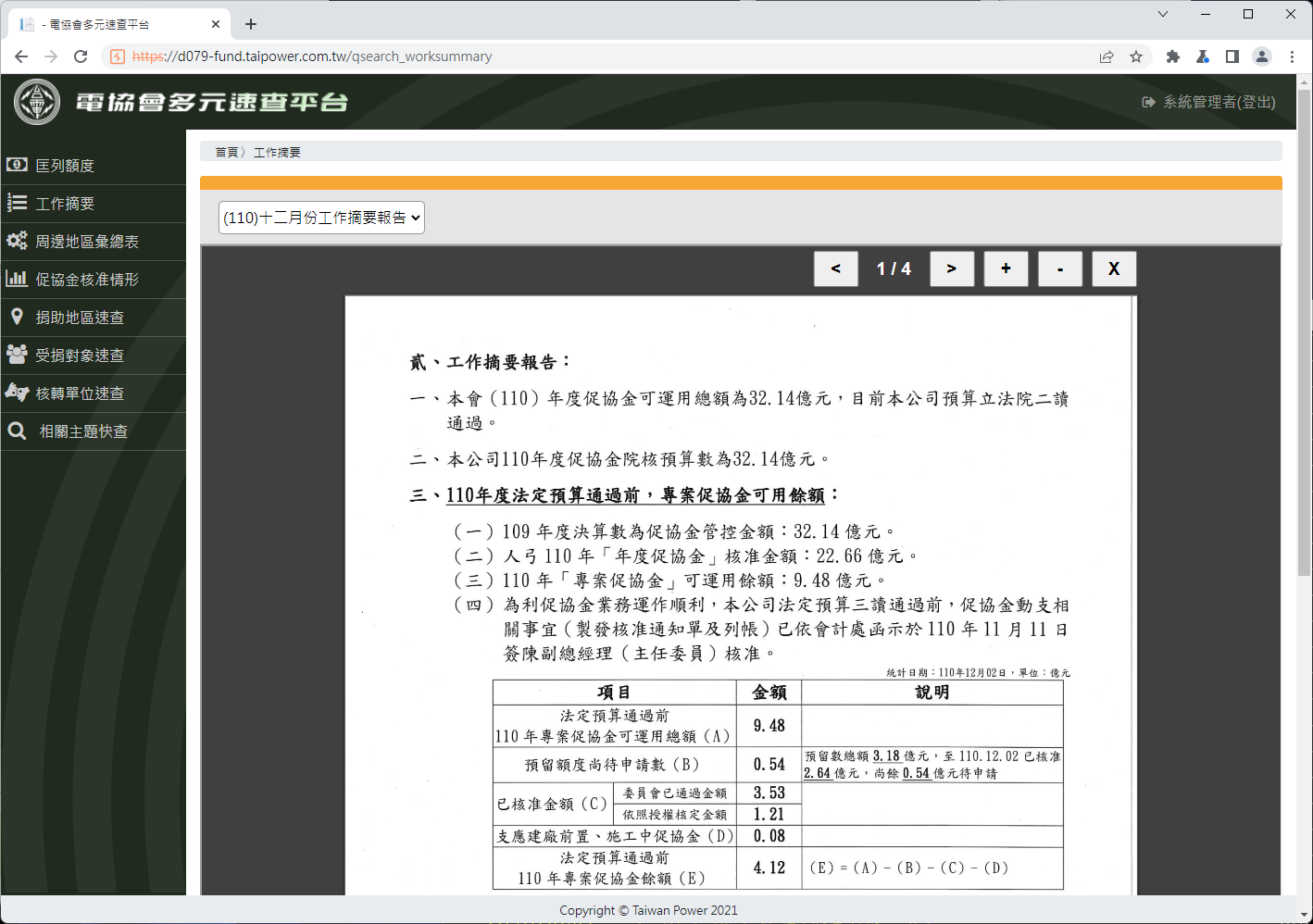The image size is (1313, 924).
Task: Open the Chrome extensions puzzle icon
Action: 1173,56
